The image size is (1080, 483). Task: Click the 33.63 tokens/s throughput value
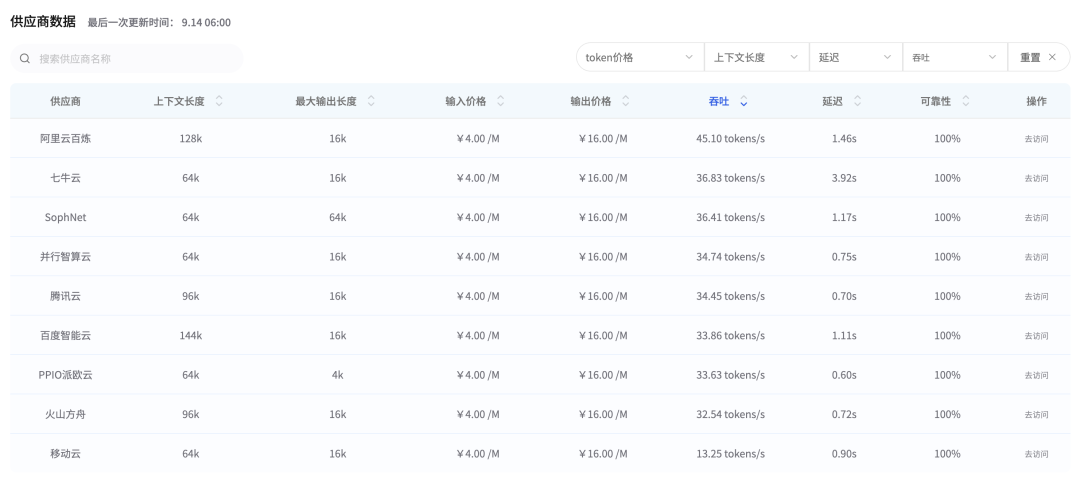731,375
